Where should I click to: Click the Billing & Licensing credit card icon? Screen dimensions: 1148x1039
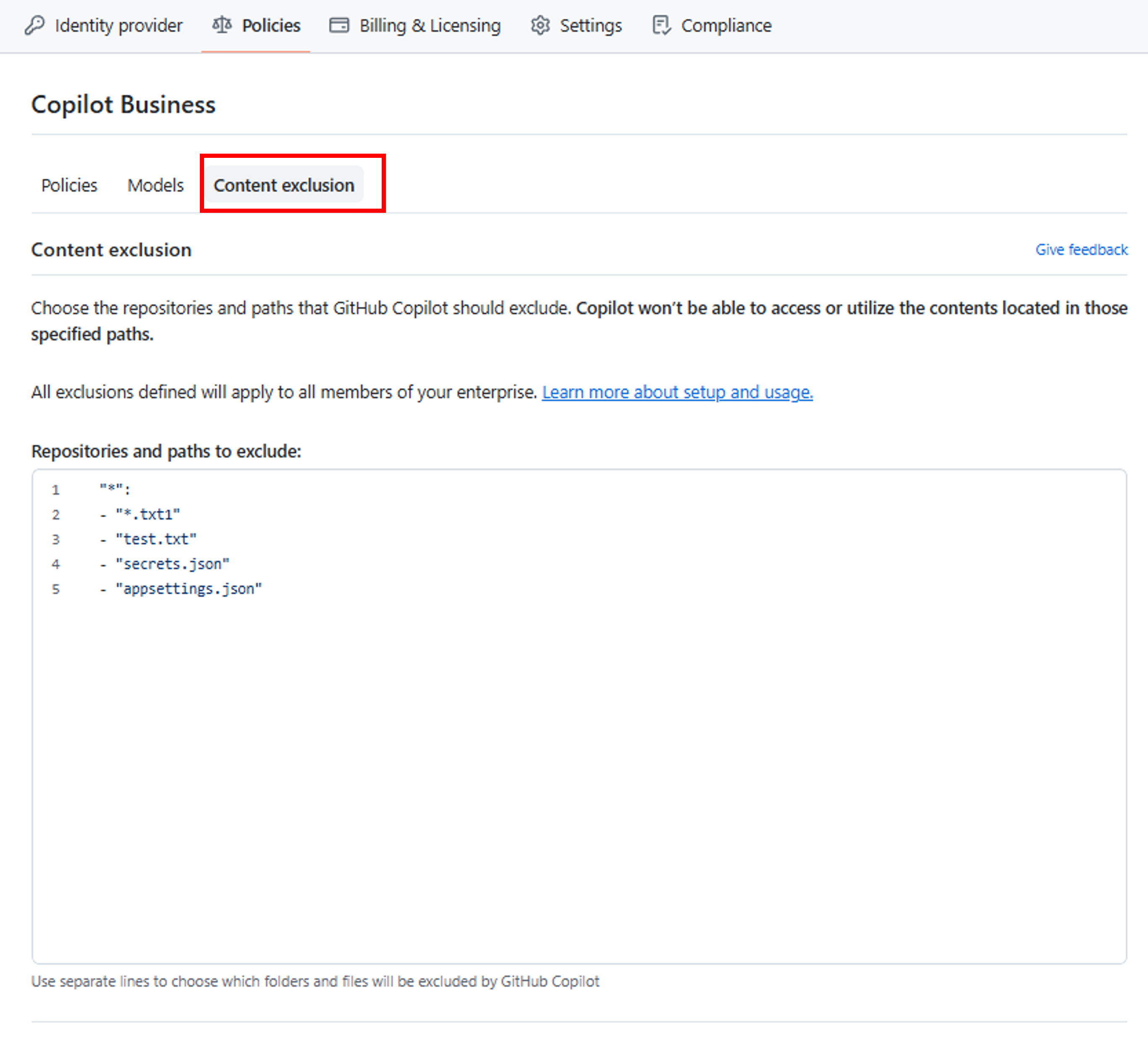(339, 26)
